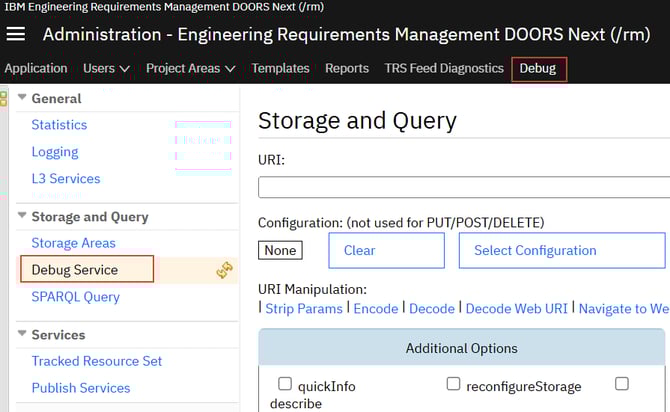Open the hamburger navigation menu
Image resolution: width=670 pixels, height=412 pixels.
[16, 34]
